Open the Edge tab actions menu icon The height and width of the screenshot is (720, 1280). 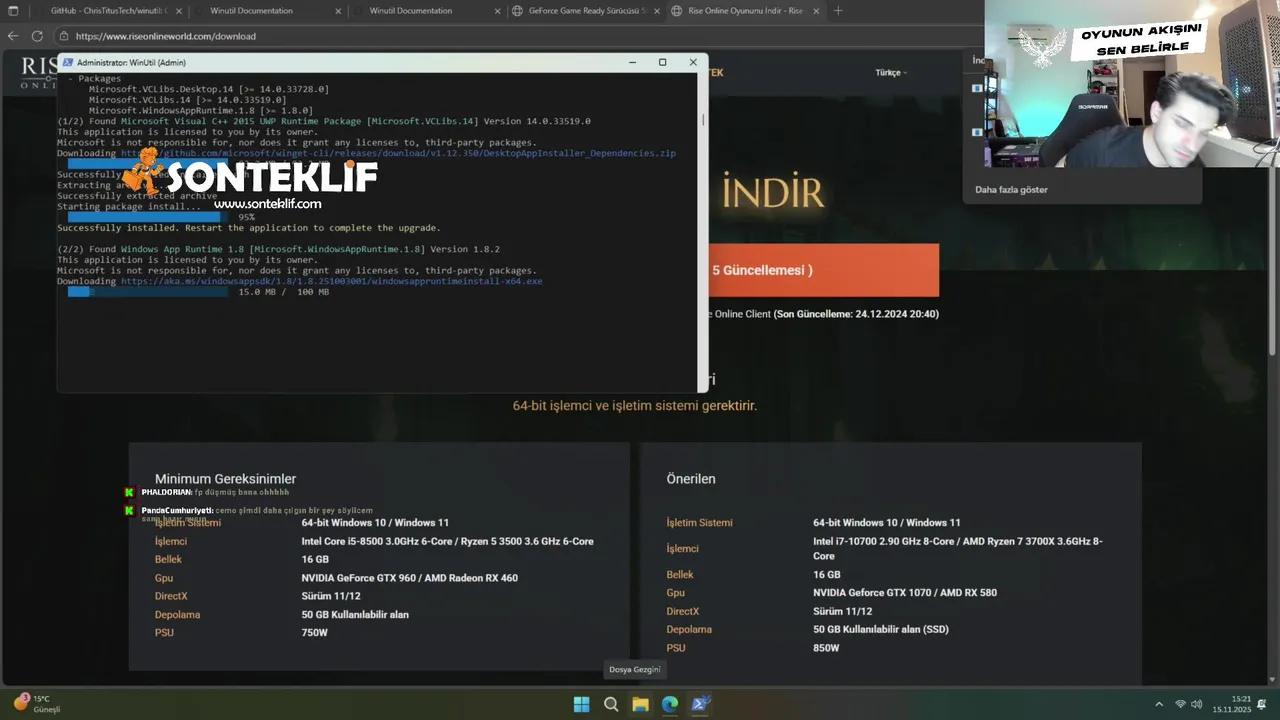pyautogui.click(x=13, y=11)
